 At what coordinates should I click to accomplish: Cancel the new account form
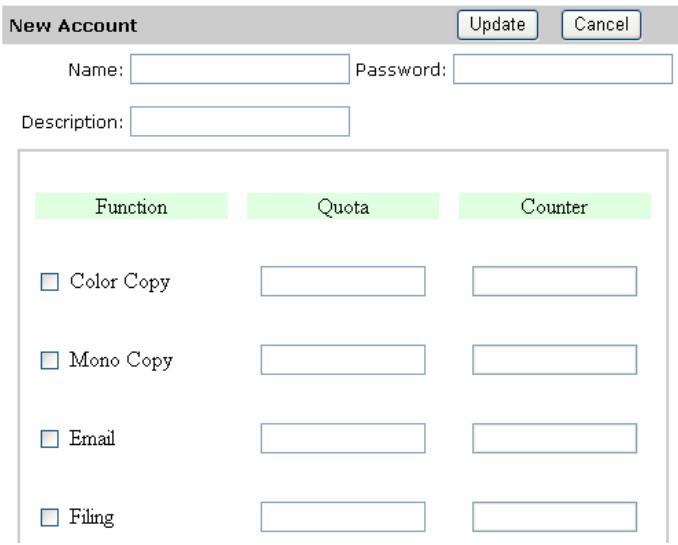click(601, 25)
